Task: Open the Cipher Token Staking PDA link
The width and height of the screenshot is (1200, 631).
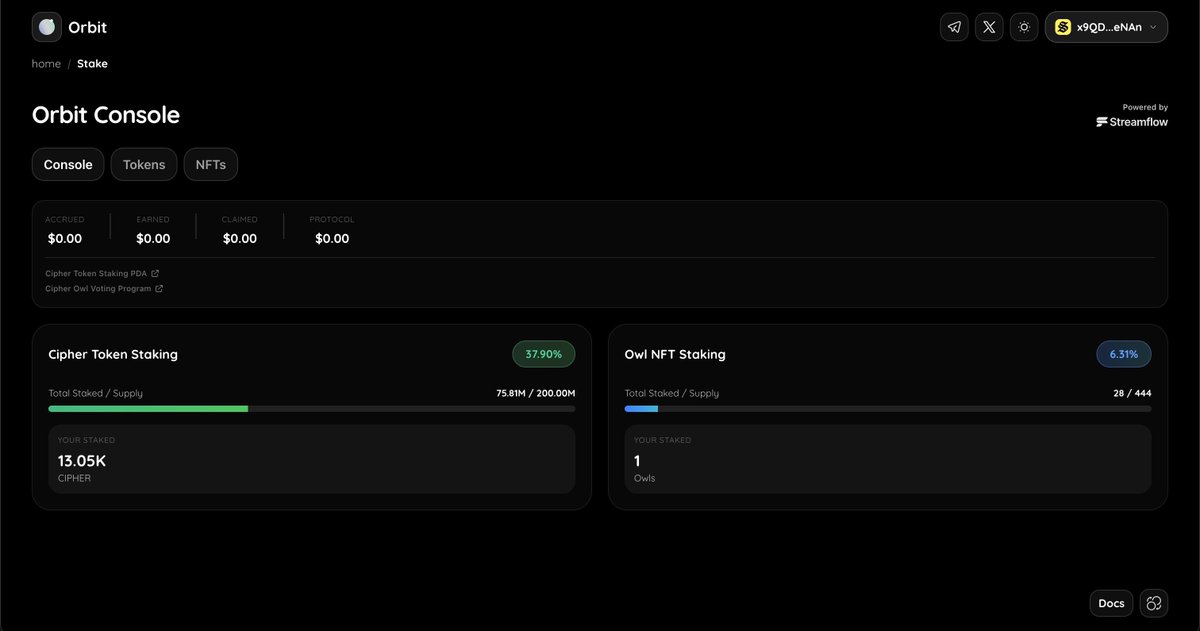Action: 102,273
